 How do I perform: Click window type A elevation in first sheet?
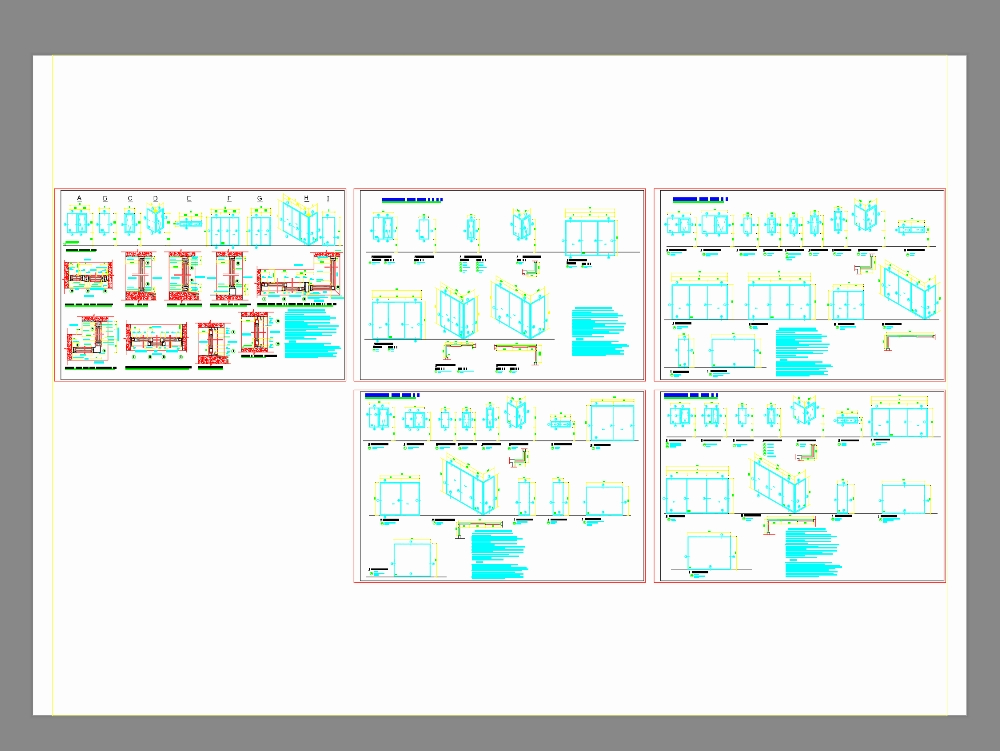pos(78,224)
